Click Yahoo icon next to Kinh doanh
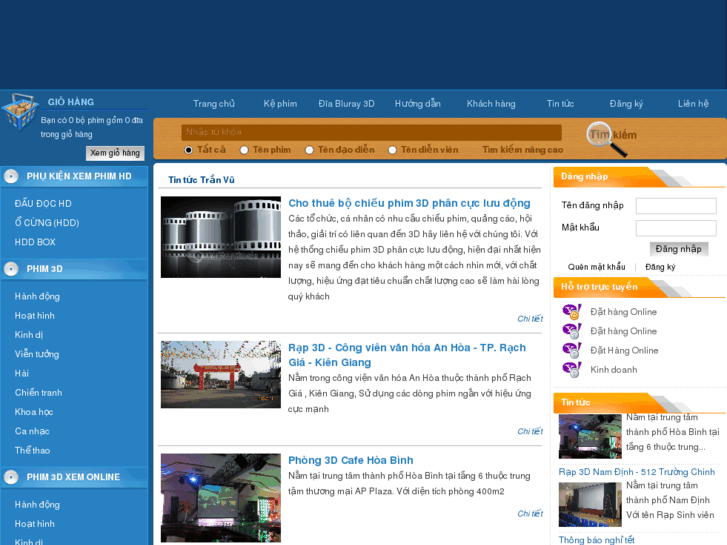This screenshot has height=545, width=727. point(572,370)
